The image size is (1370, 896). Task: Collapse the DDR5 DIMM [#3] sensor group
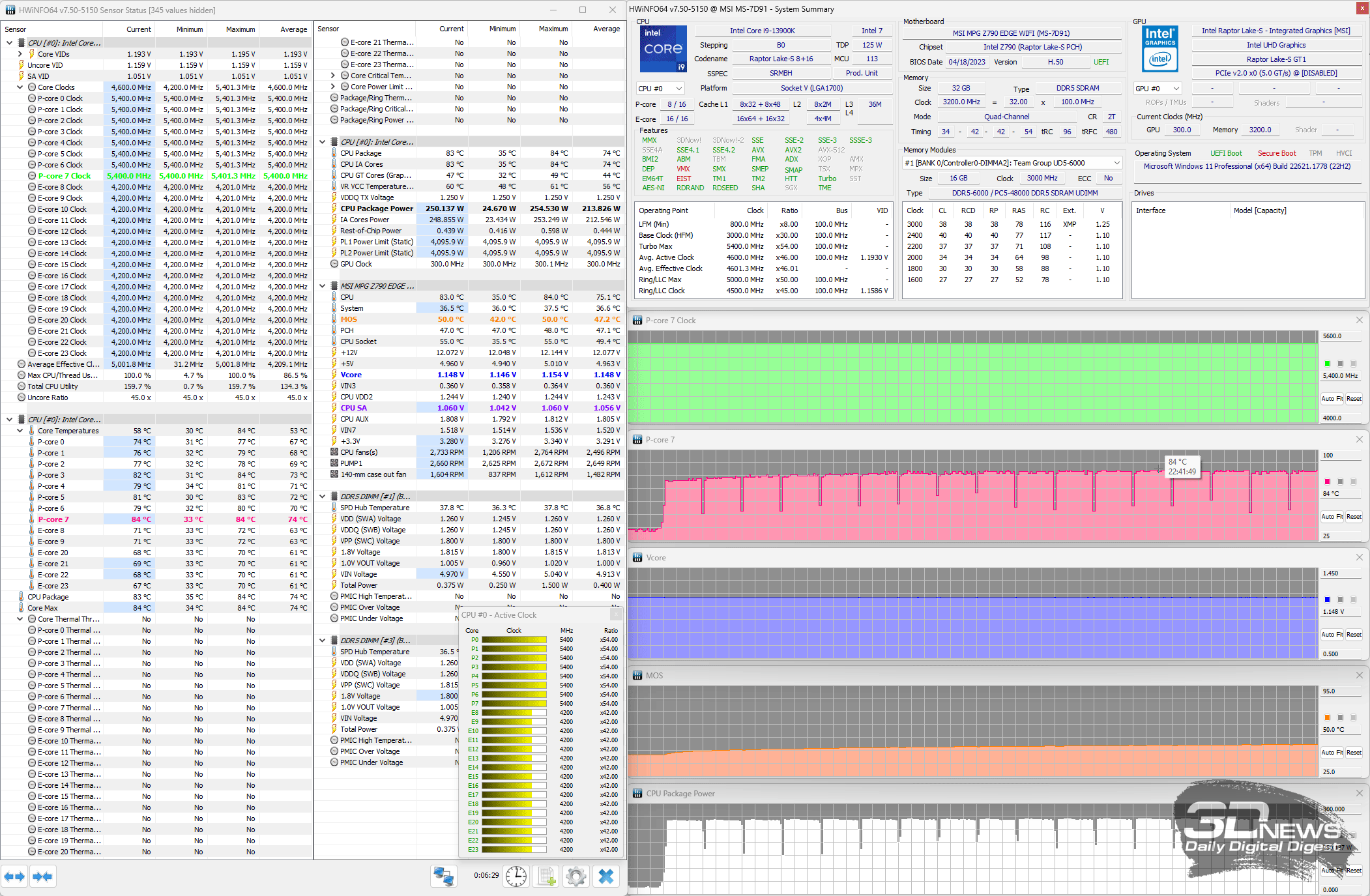322,641
